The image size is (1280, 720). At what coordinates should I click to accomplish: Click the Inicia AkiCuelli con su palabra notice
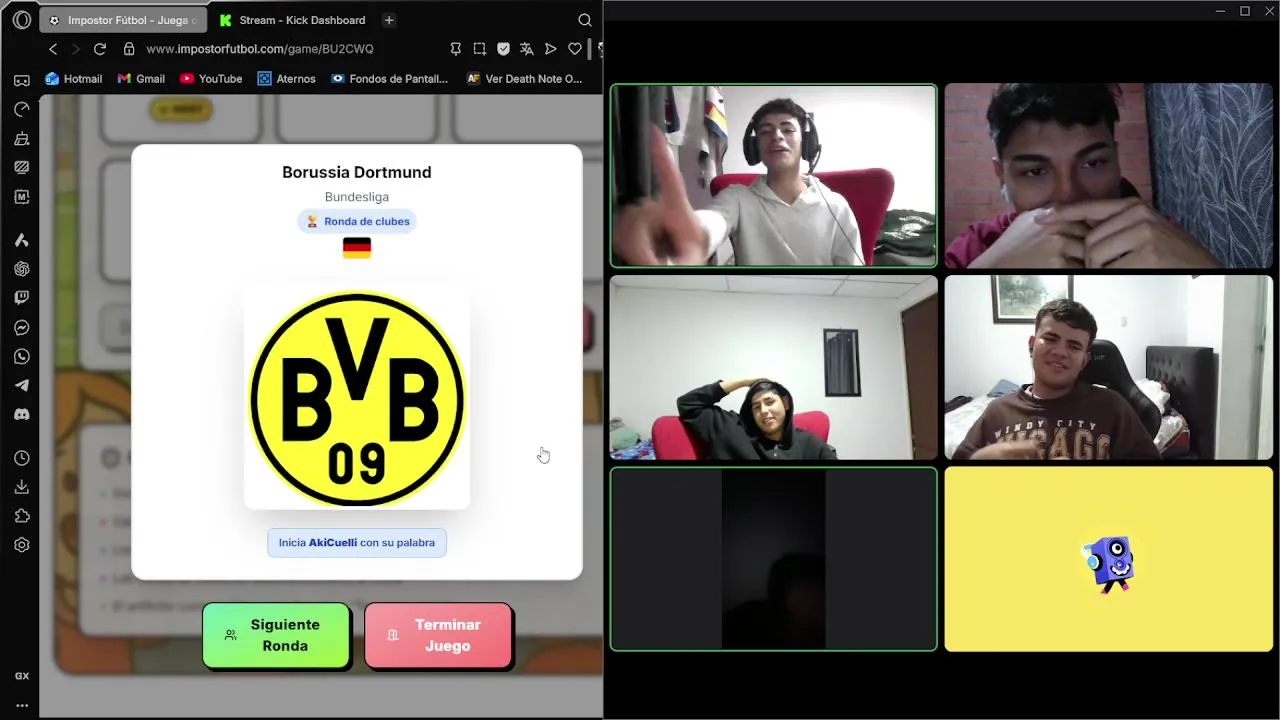click(x=357, y=543)
